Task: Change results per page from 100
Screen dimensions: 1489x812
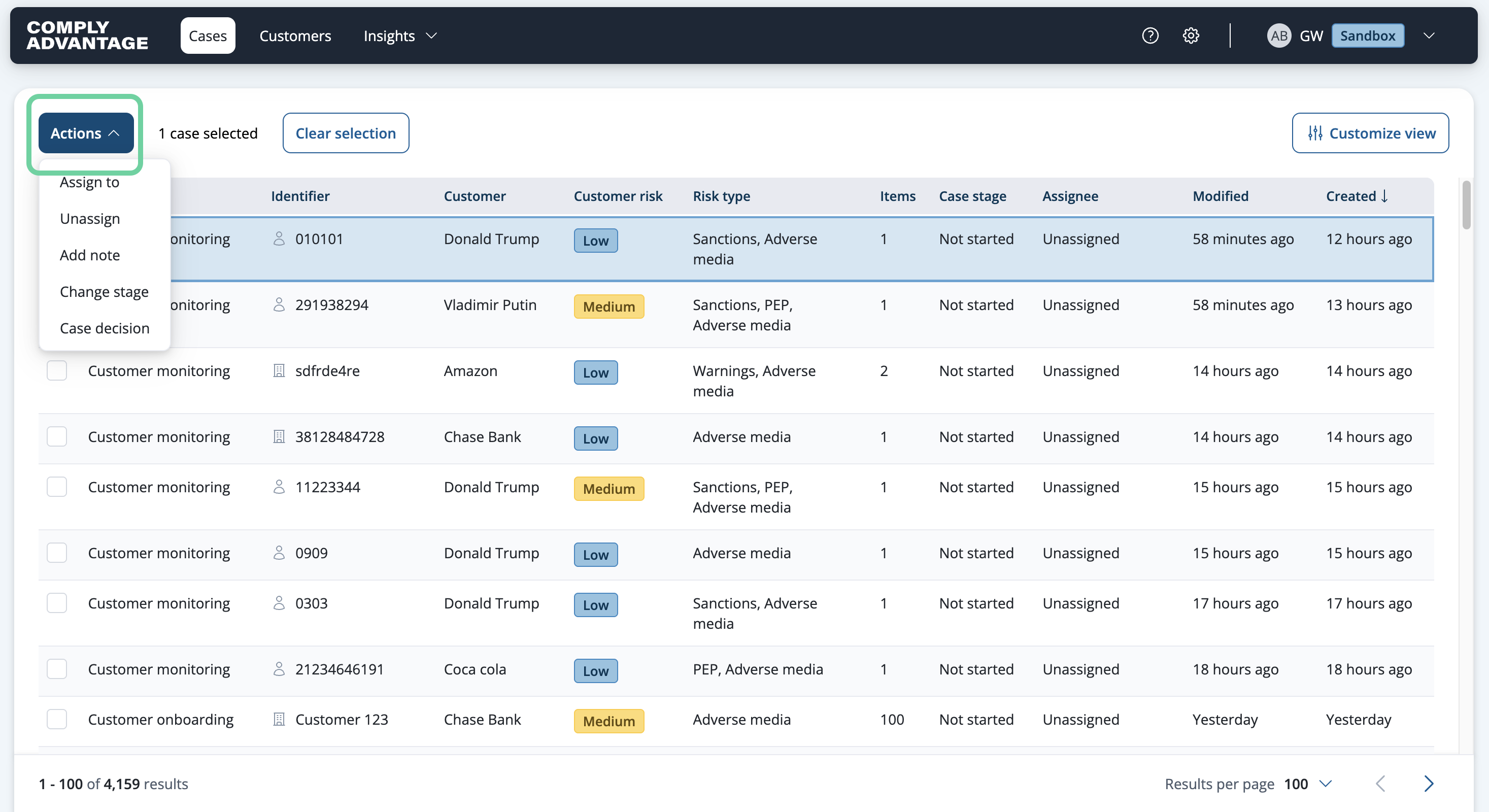Action: [x=1309, y=784]
